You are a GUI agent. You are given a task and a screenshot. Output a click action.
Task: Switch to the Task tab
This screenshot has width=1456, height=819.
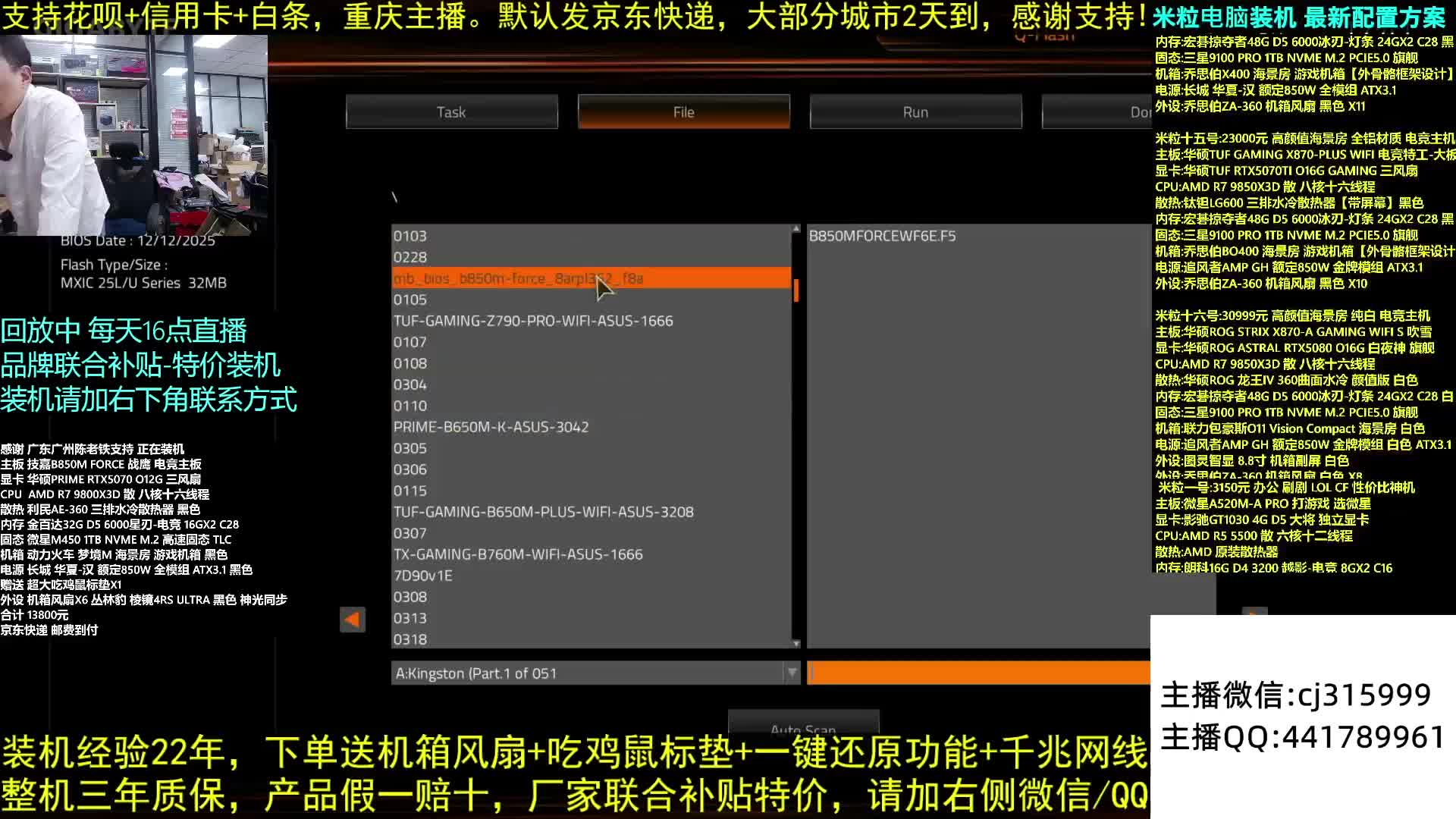click(x=451, y=112)
